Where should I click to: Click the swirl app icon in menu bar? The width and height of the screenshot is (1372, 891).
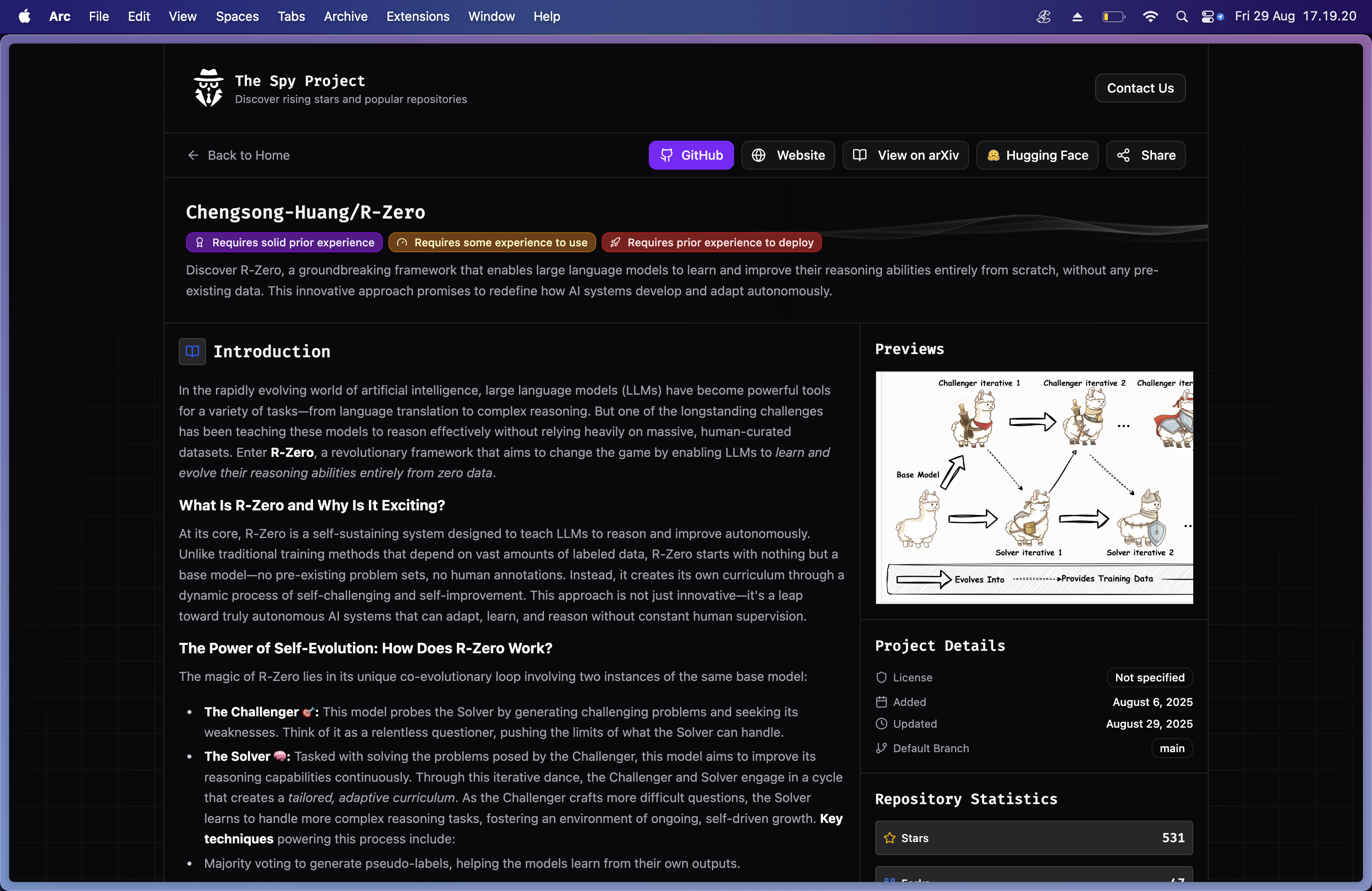click(1044, 16)
